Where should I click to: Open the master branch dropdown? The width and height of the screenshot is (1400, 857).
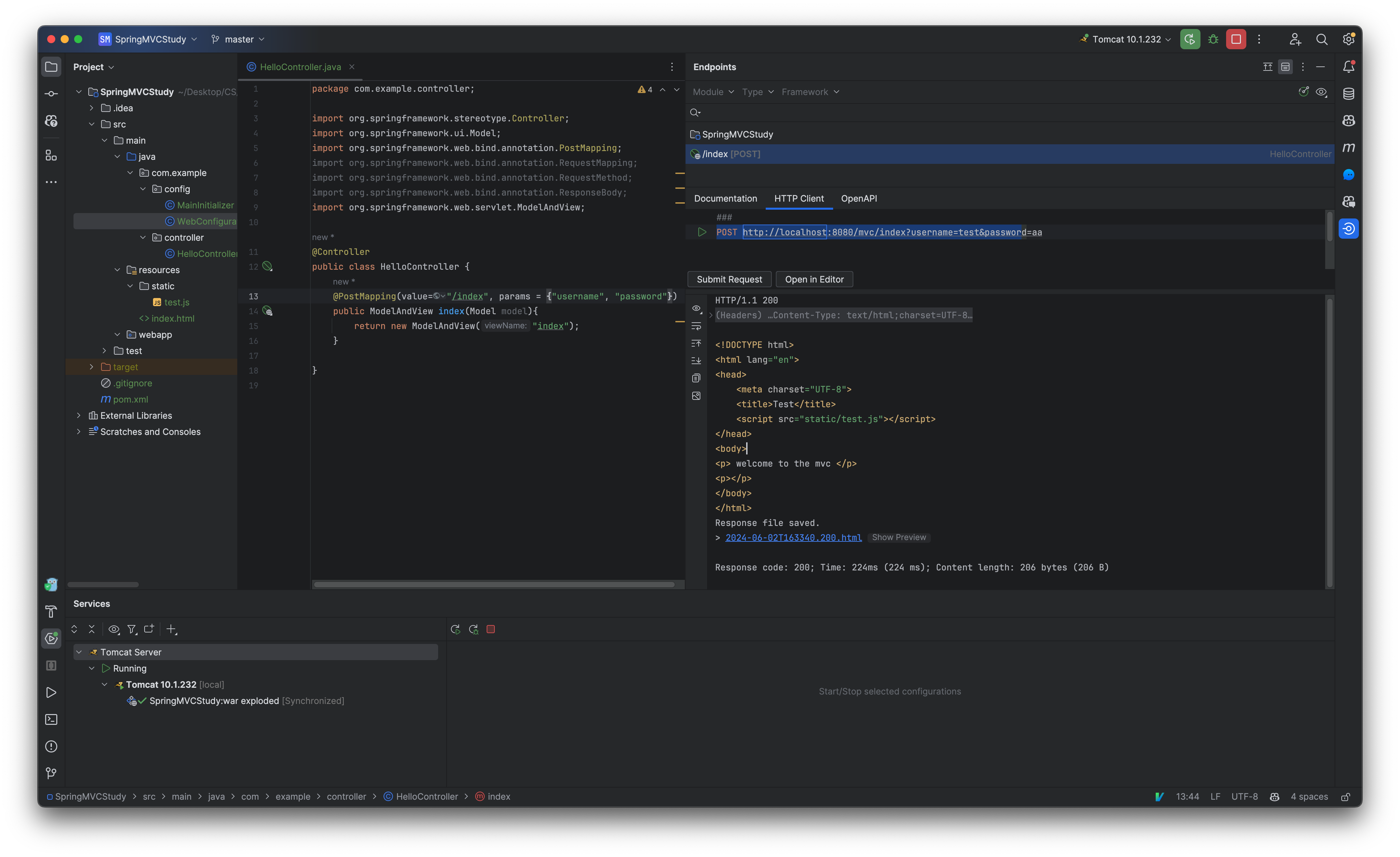pos(238,39)
